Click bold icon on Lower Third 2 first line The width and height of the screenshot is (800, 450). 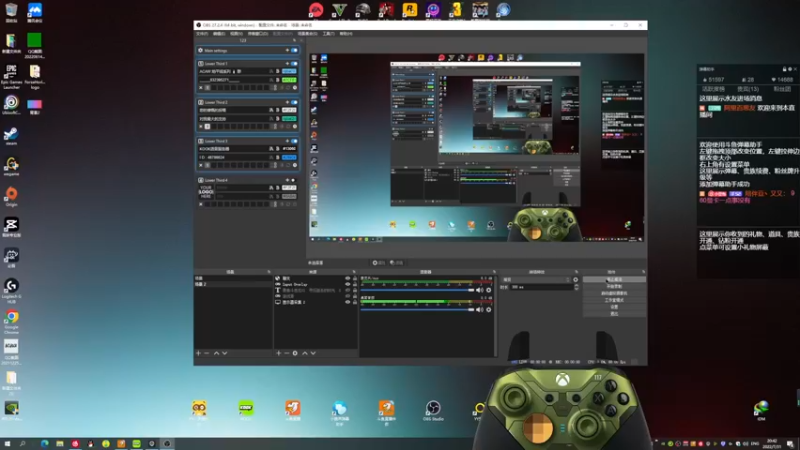[278, 110]
